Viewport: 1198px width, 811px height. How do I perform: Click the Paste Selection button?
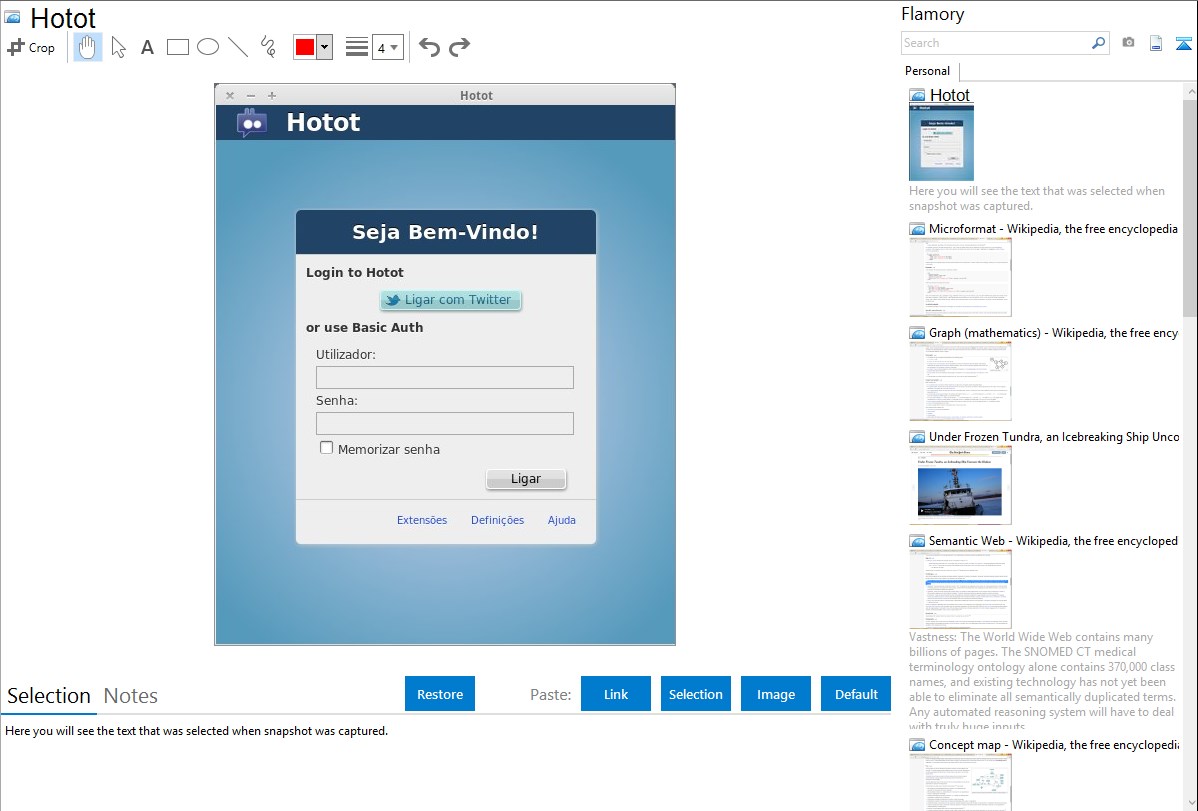click(x=695, y=694)
